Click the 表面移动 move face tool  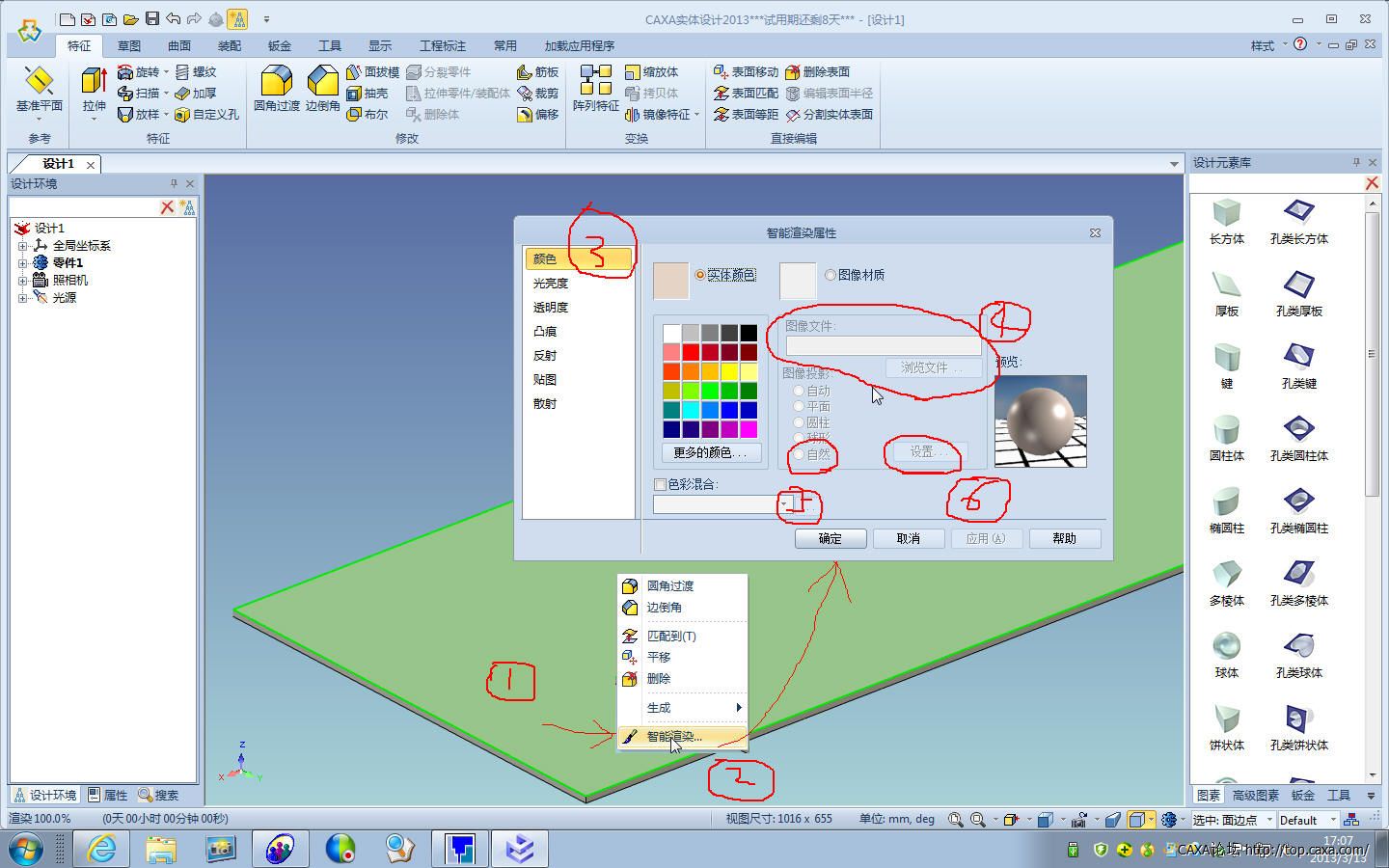point(746,72)
